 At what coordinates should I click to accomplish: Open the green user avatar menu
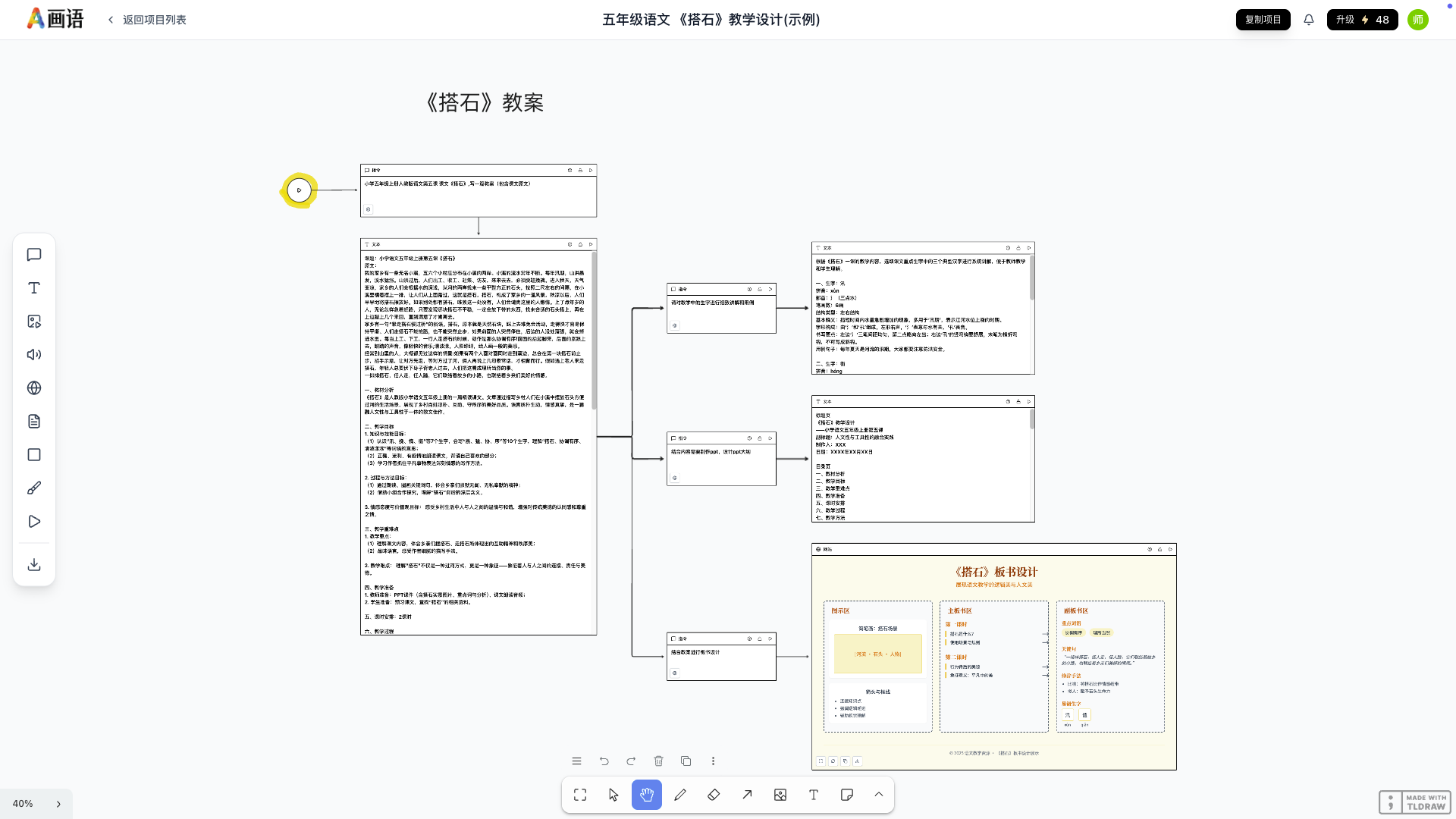[1417, 20]
